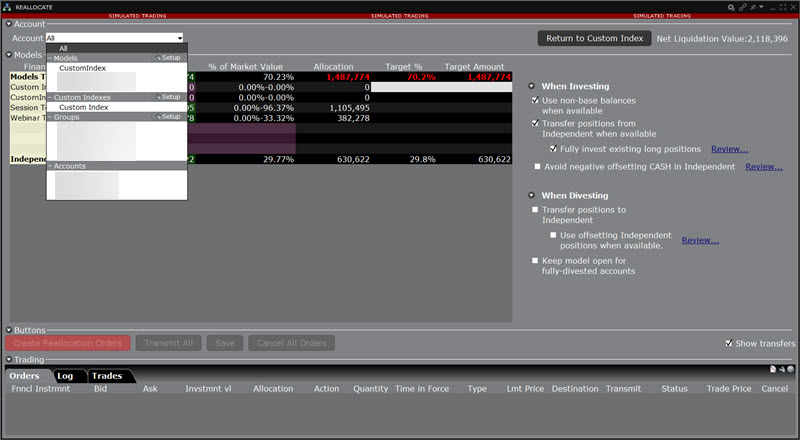Collapse the When Investing section
Image resolution: width=800 pixels, height=440 pixels.
click(x=532, y=86)
